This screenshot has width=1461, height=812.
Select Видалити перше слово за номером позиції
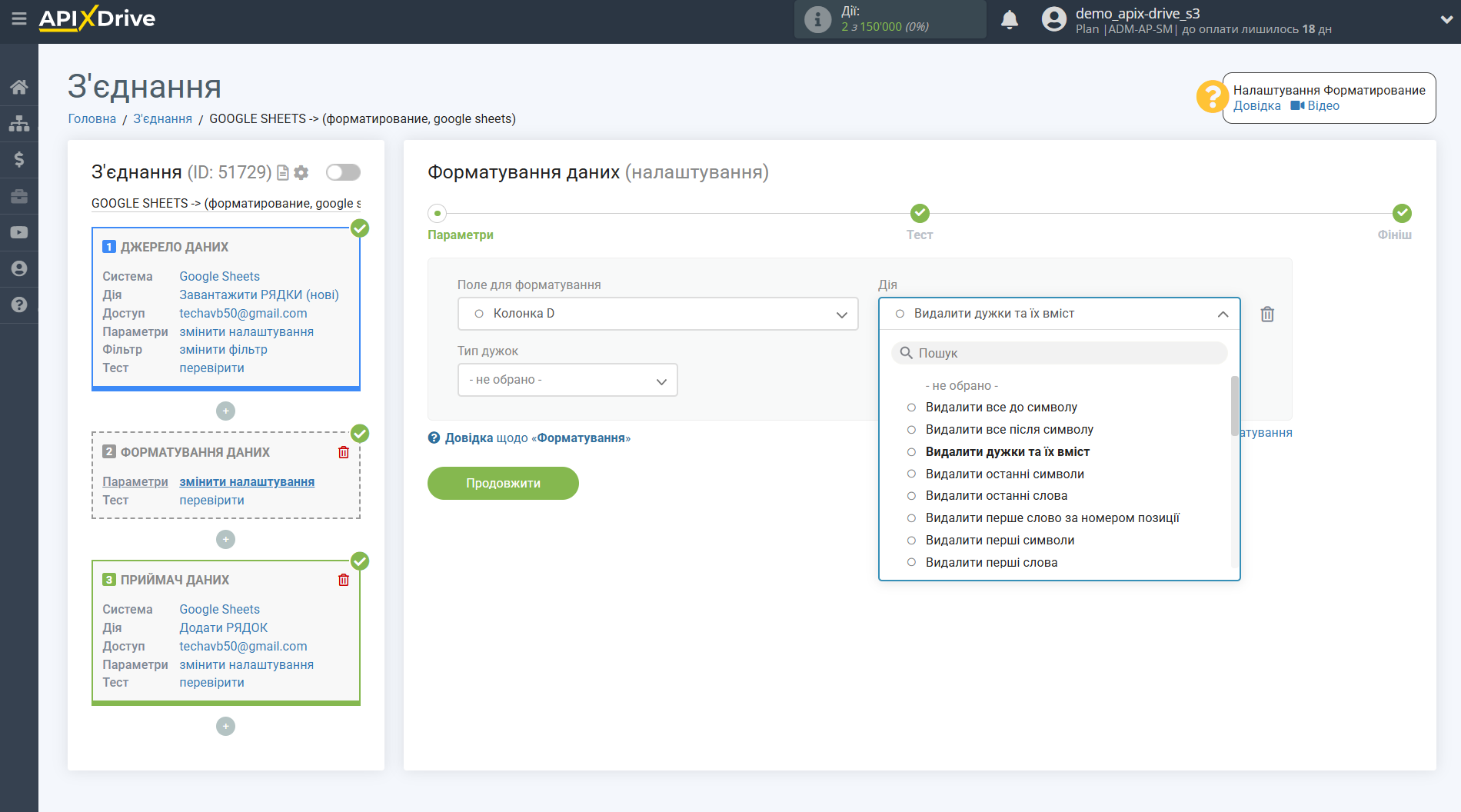1052,518
